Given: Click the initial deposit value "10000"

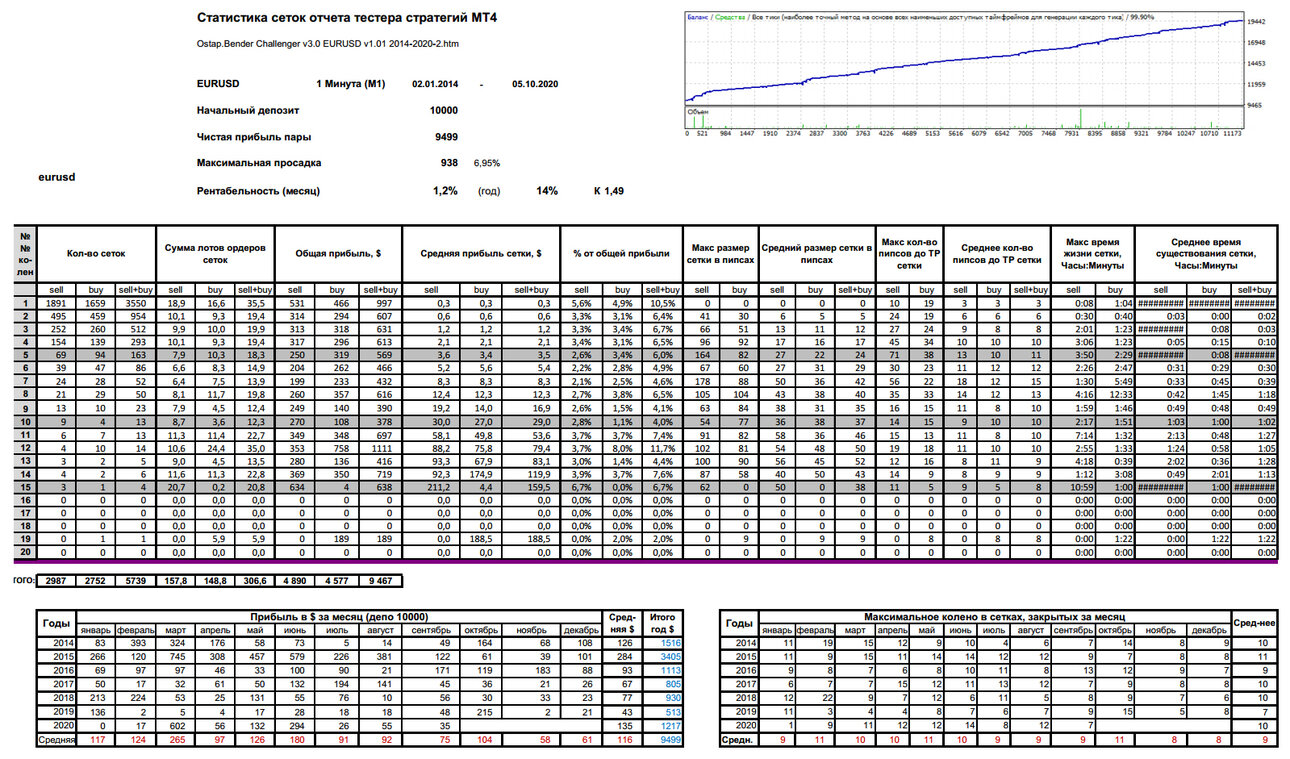Looking at the screenshot, I should point(444,110).
